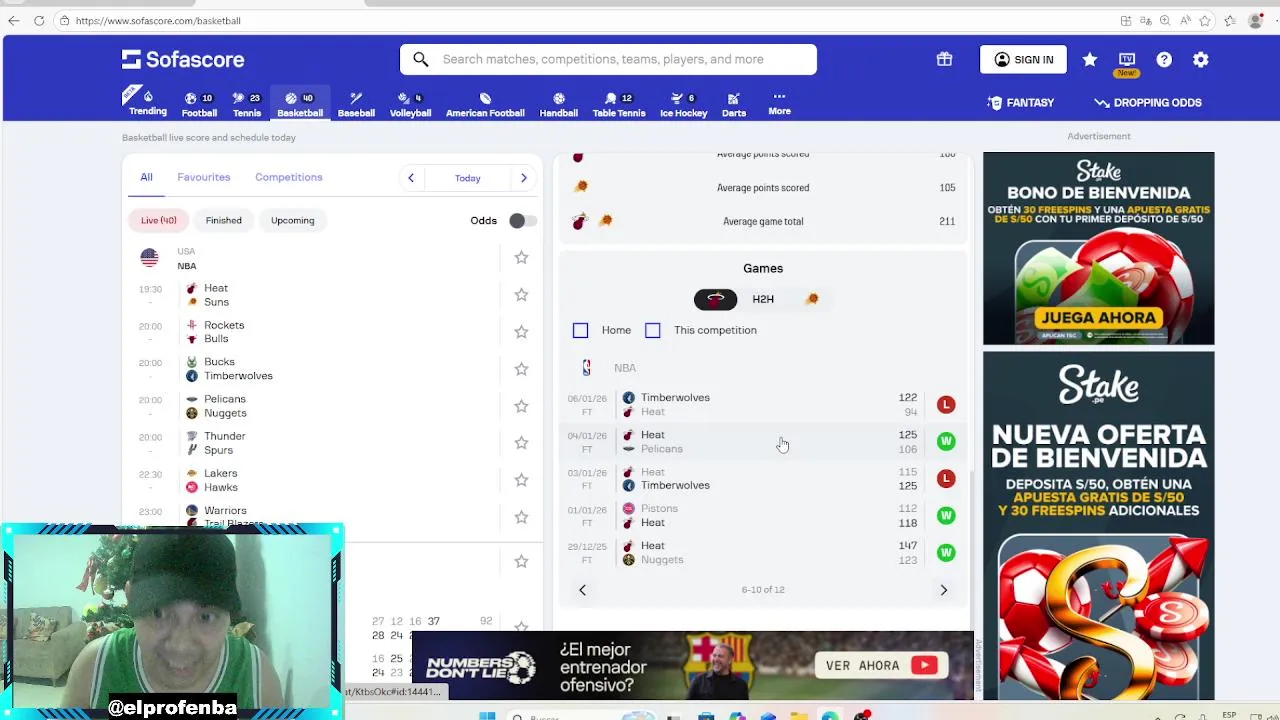Open the Baseball sport tab

tap(356, 105)
